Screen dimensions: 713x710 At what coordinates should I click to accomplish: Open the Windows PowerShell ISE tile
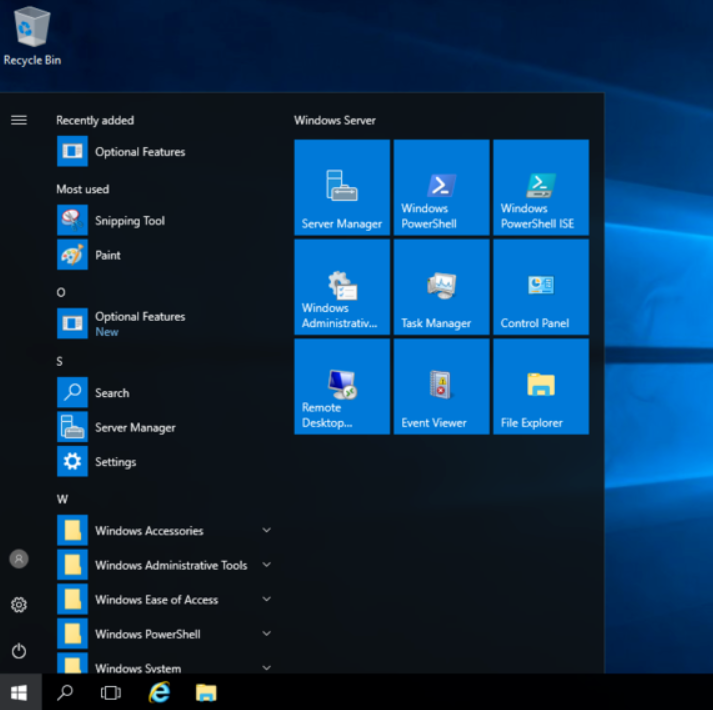tap(541, 187)
